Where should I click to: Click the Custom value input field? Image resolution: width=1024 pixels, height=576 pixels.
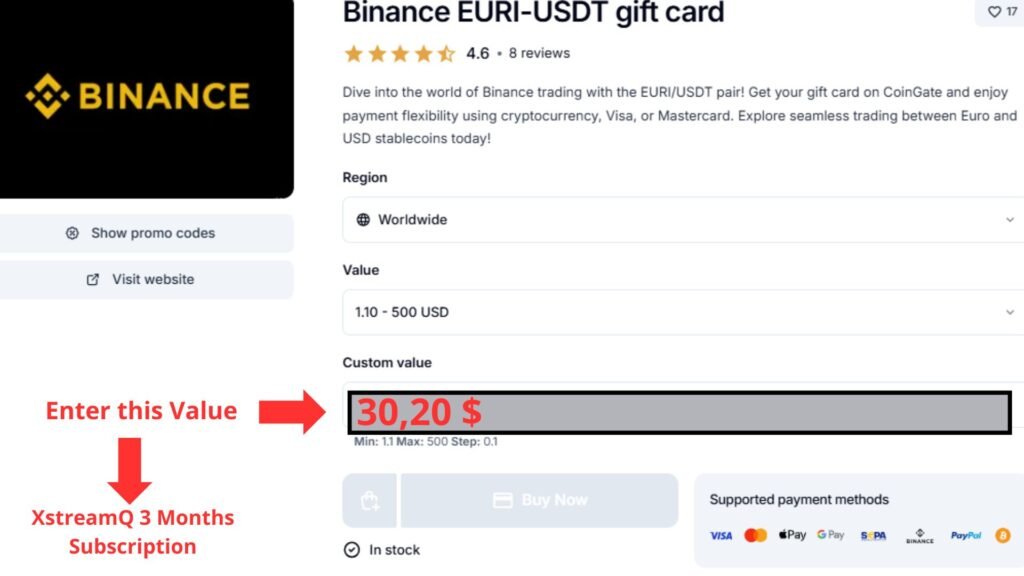[x=679, y=412]
